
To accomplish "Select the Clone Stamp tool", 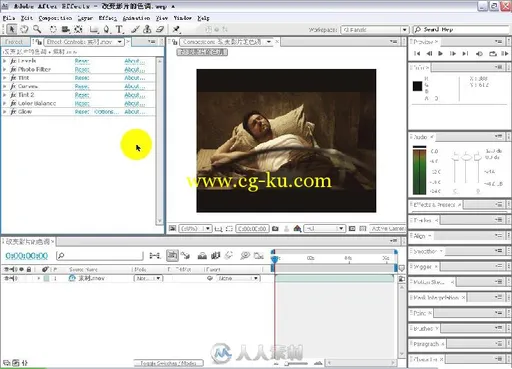I will (147, 29).
